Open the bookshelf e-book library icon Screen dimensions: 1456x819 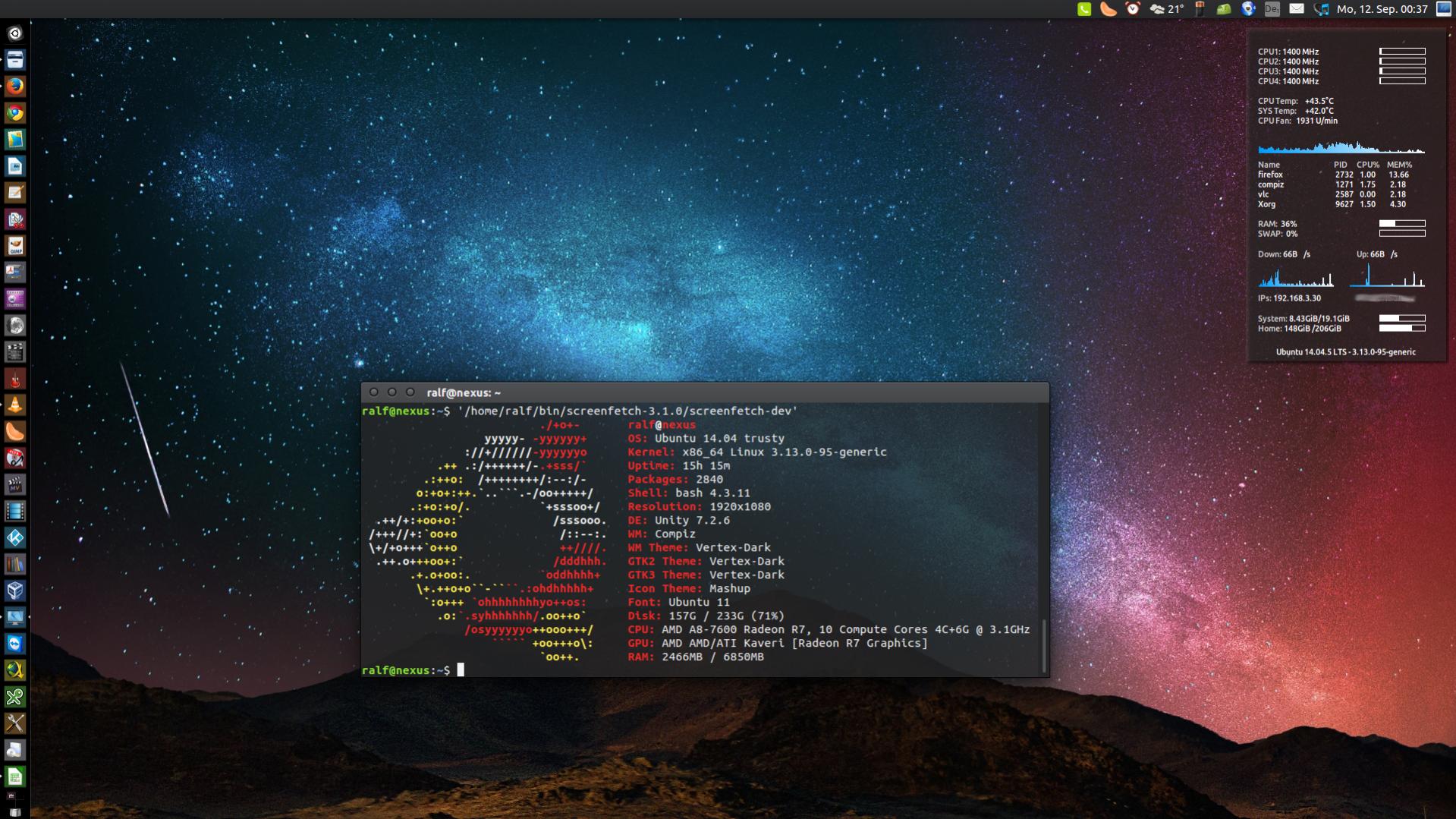[x=14, y=565]
